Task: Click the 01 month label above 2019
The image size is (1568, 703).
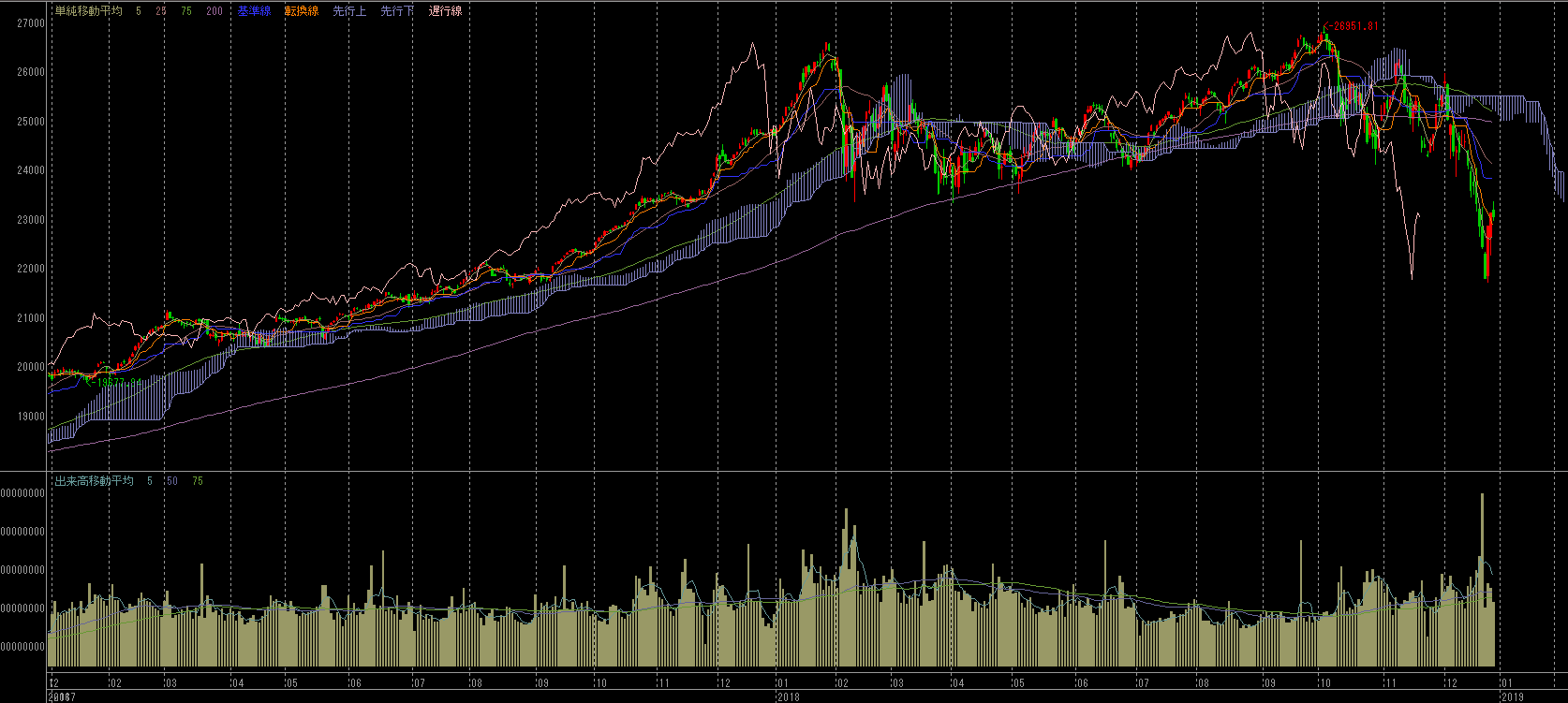Action: pyautogui.click(x=1507, y=683)
